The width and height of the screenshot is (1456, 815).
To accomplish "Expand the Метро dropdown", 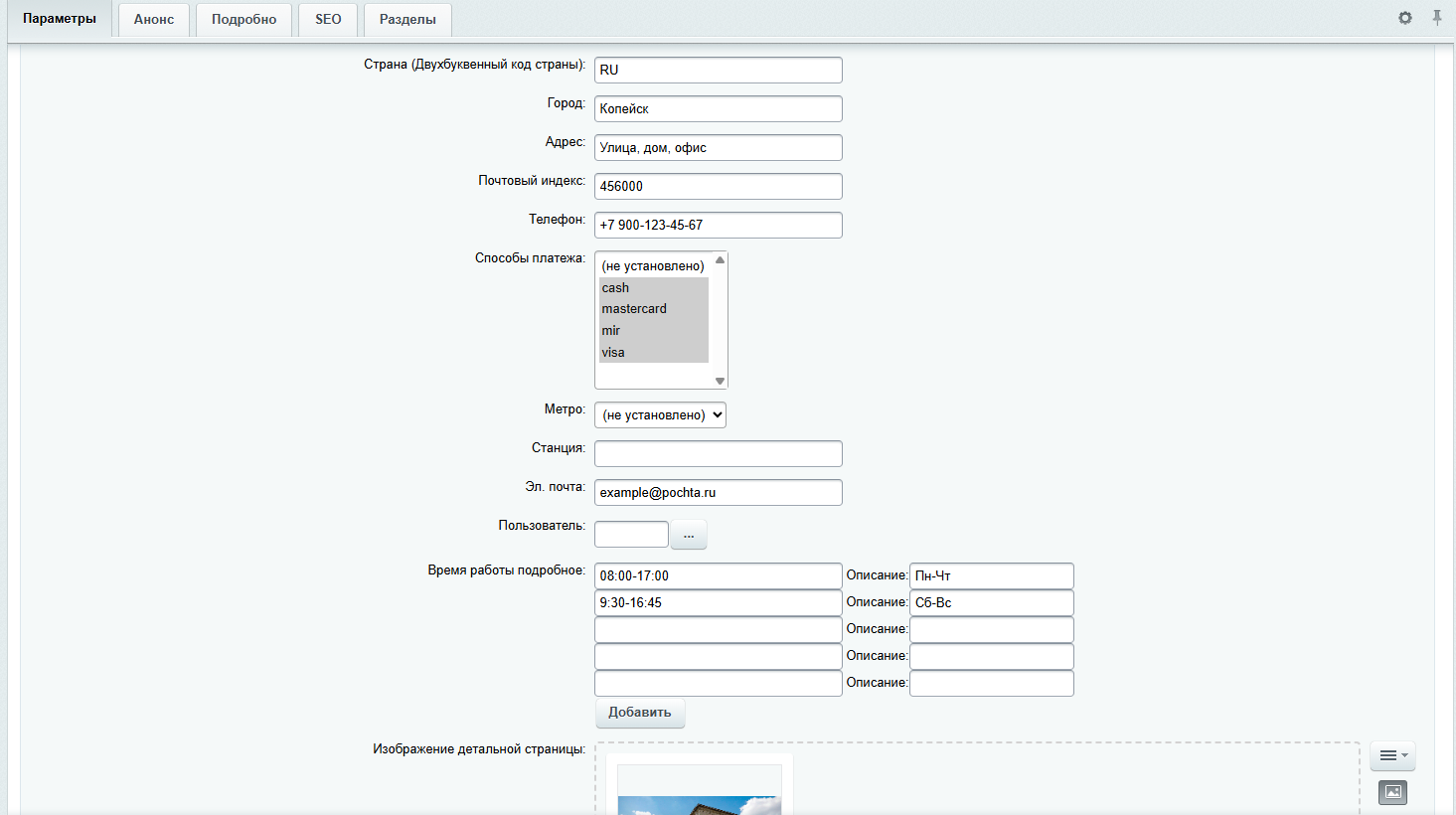I will coord(660,415).
